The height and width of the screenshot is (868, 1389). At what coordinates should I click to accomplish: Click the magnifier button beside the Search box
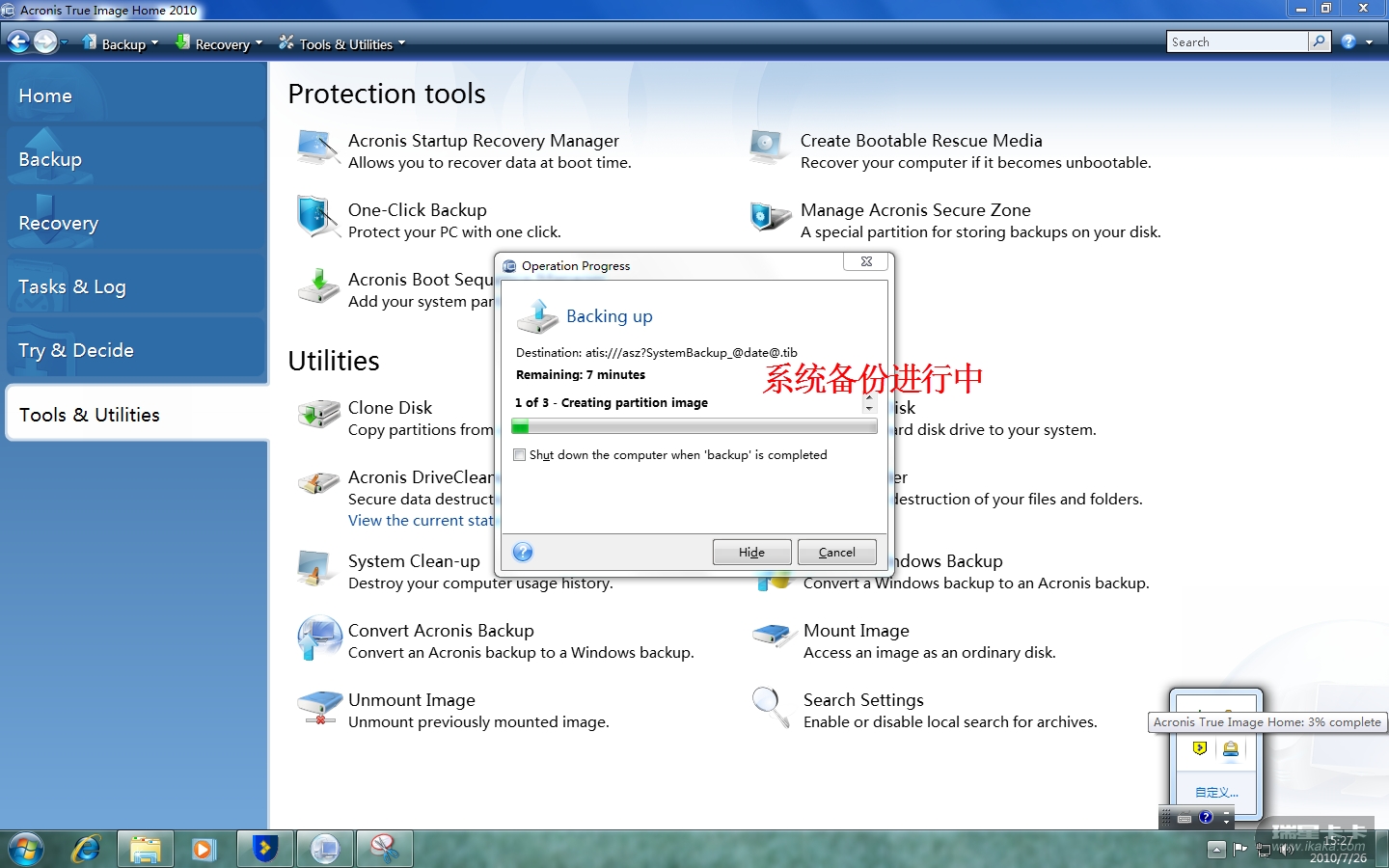(x=1319, y=41)
